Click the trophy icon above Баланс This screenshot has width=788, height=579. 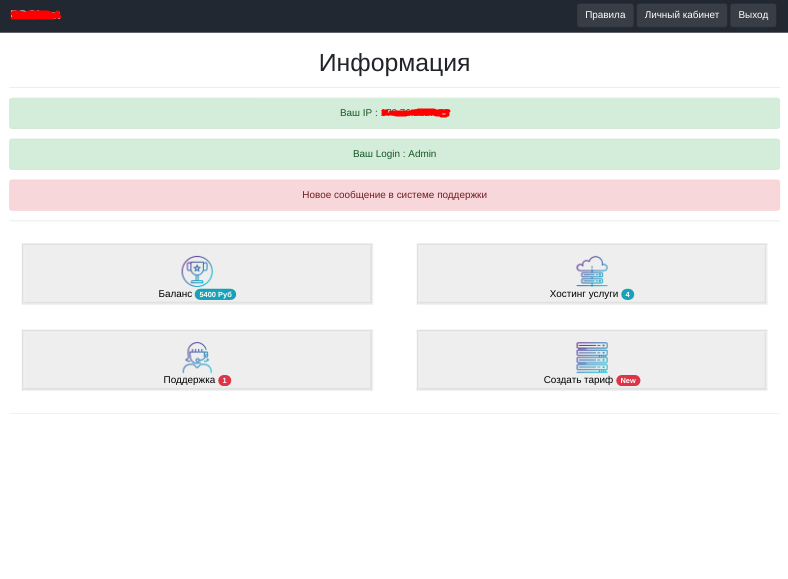pos(197,270)
